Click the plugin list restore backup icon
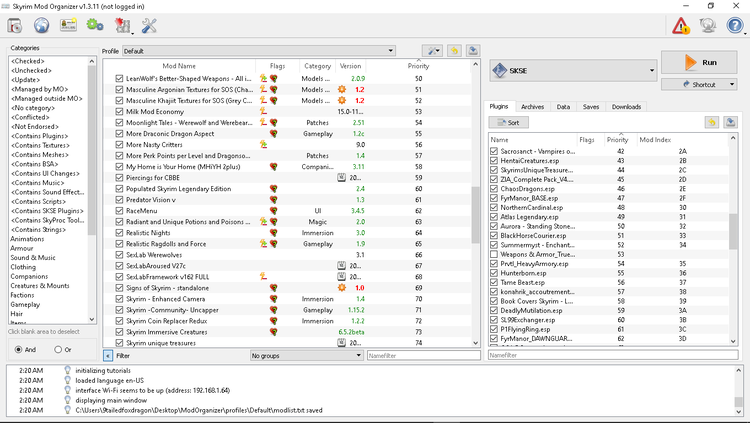 (x=712, y=122)
